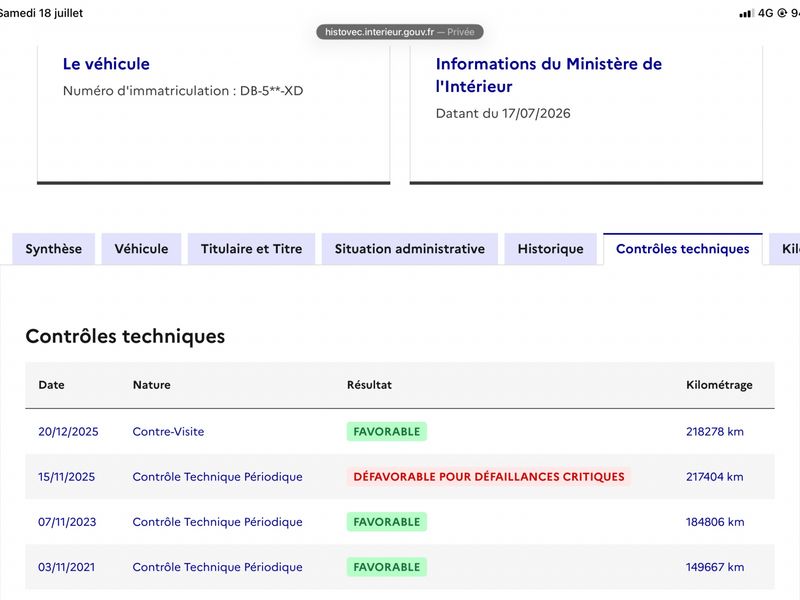Click the Informations du Ministère de l'Intérieur heading
Screen dimensions: 800x600
(548, 75)
